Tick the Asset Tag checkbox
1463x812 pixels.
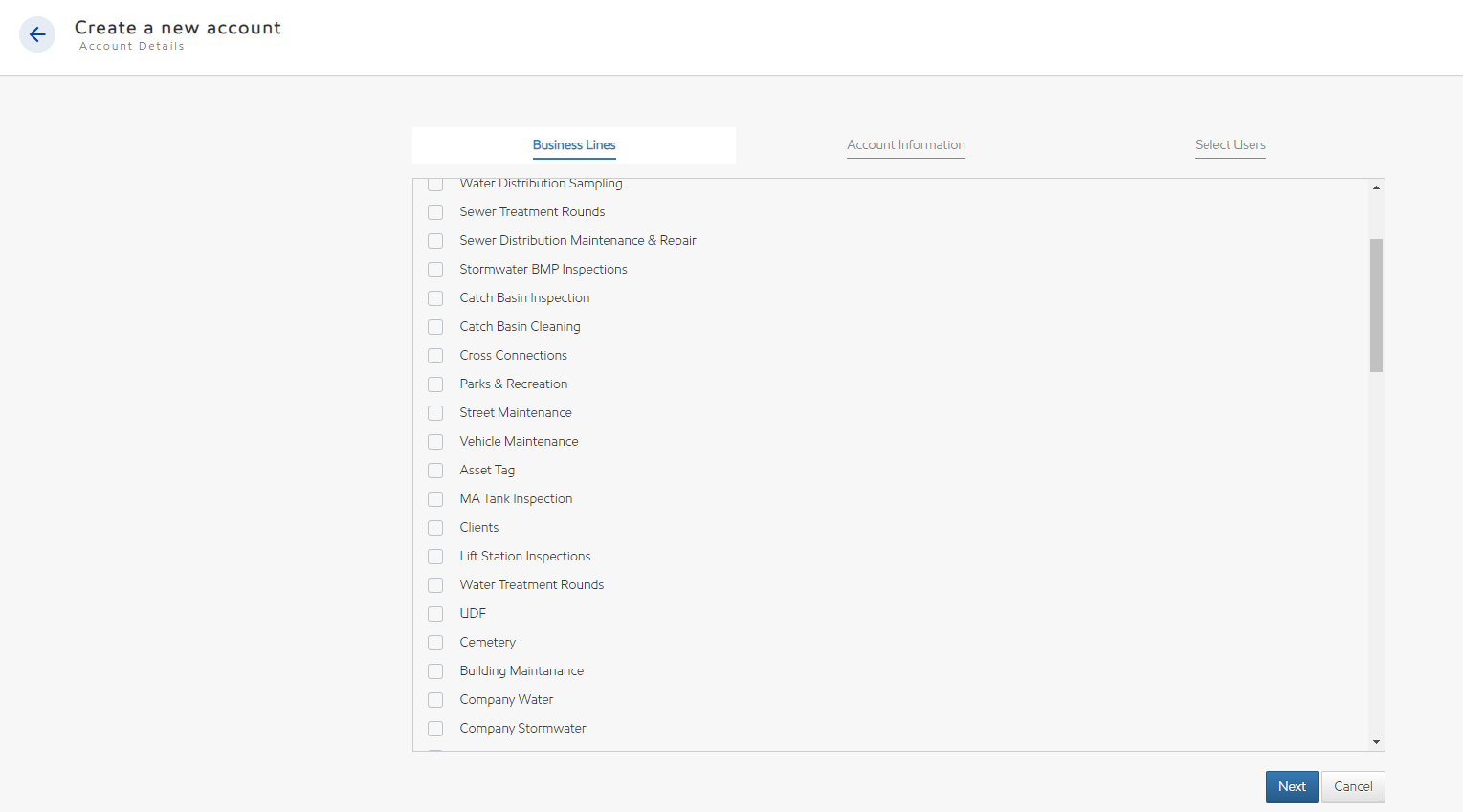point(435,471)
